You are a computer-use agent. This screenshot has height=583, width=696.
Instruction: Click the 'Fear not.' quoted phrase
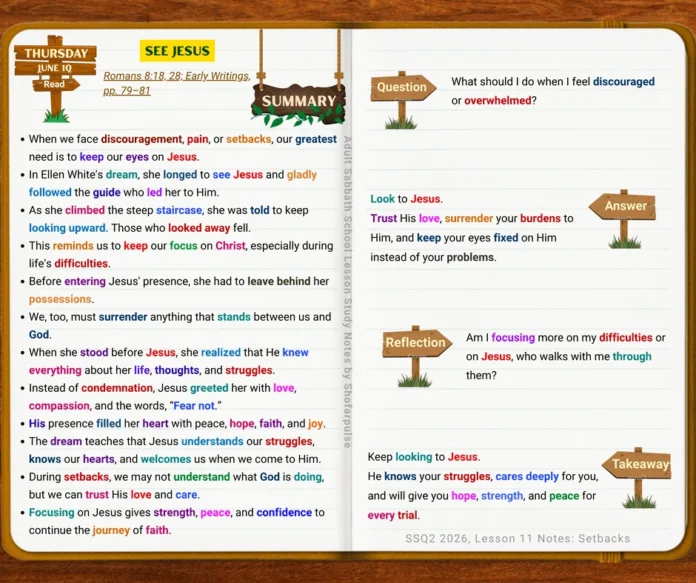(195, 405)
